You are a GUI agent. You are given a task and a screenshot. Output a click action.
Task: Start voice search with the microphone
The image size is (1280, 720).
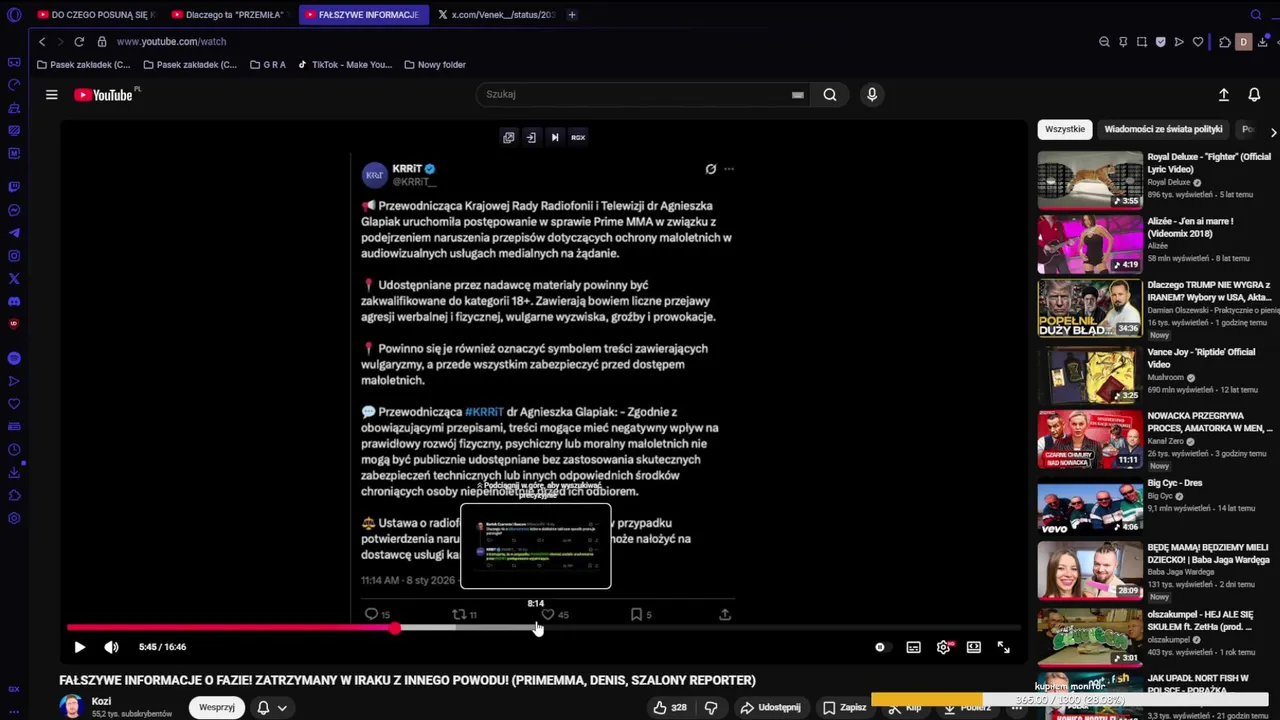coord(872,94)
